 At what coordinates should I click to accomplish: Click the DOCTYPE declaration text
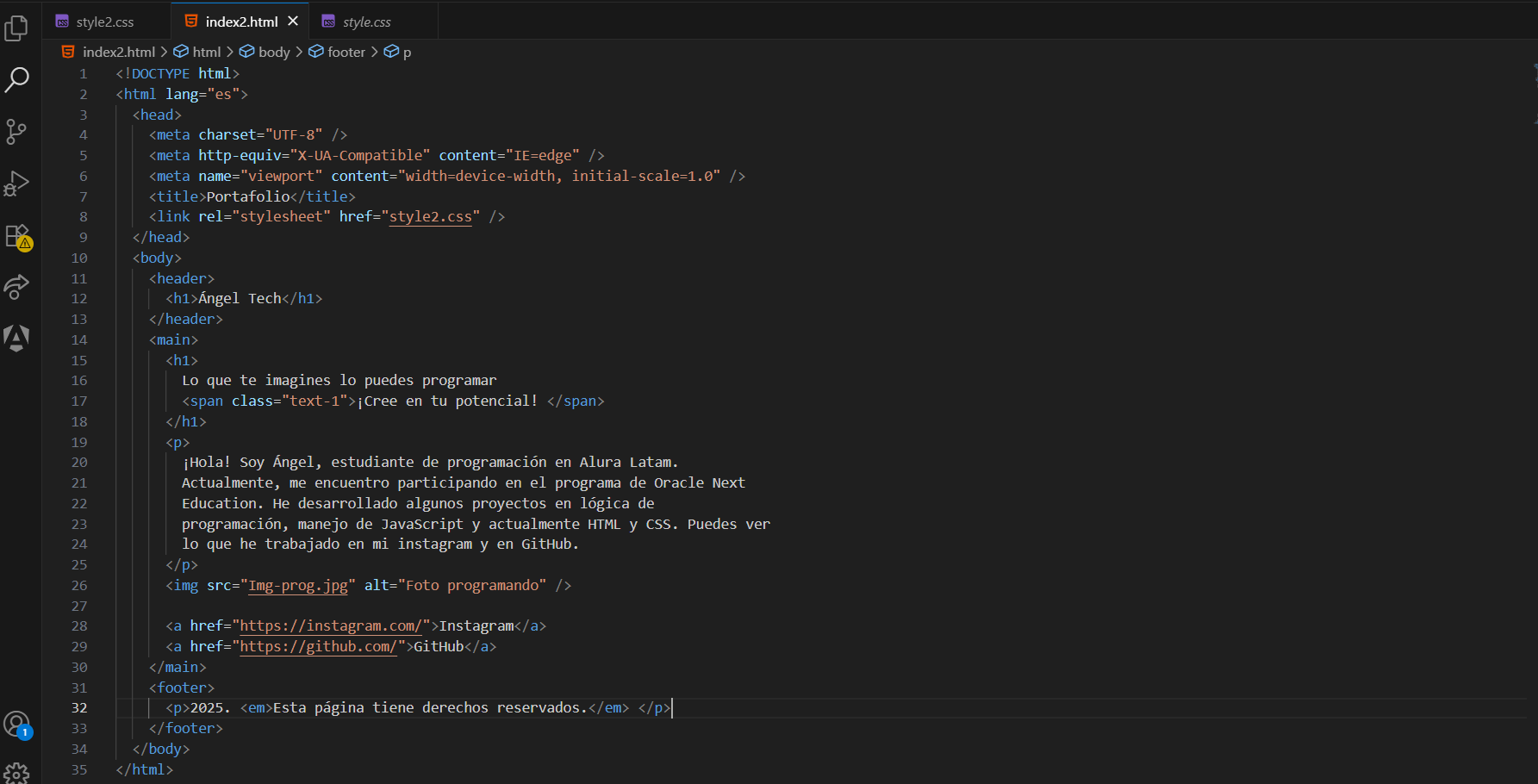[177, 73]
